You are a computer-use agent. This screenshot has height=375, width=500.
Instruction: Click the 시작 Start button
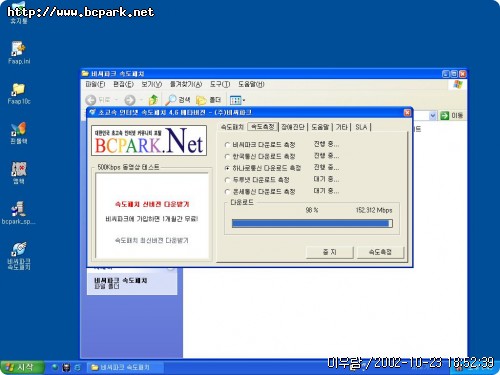coord(22,367)
